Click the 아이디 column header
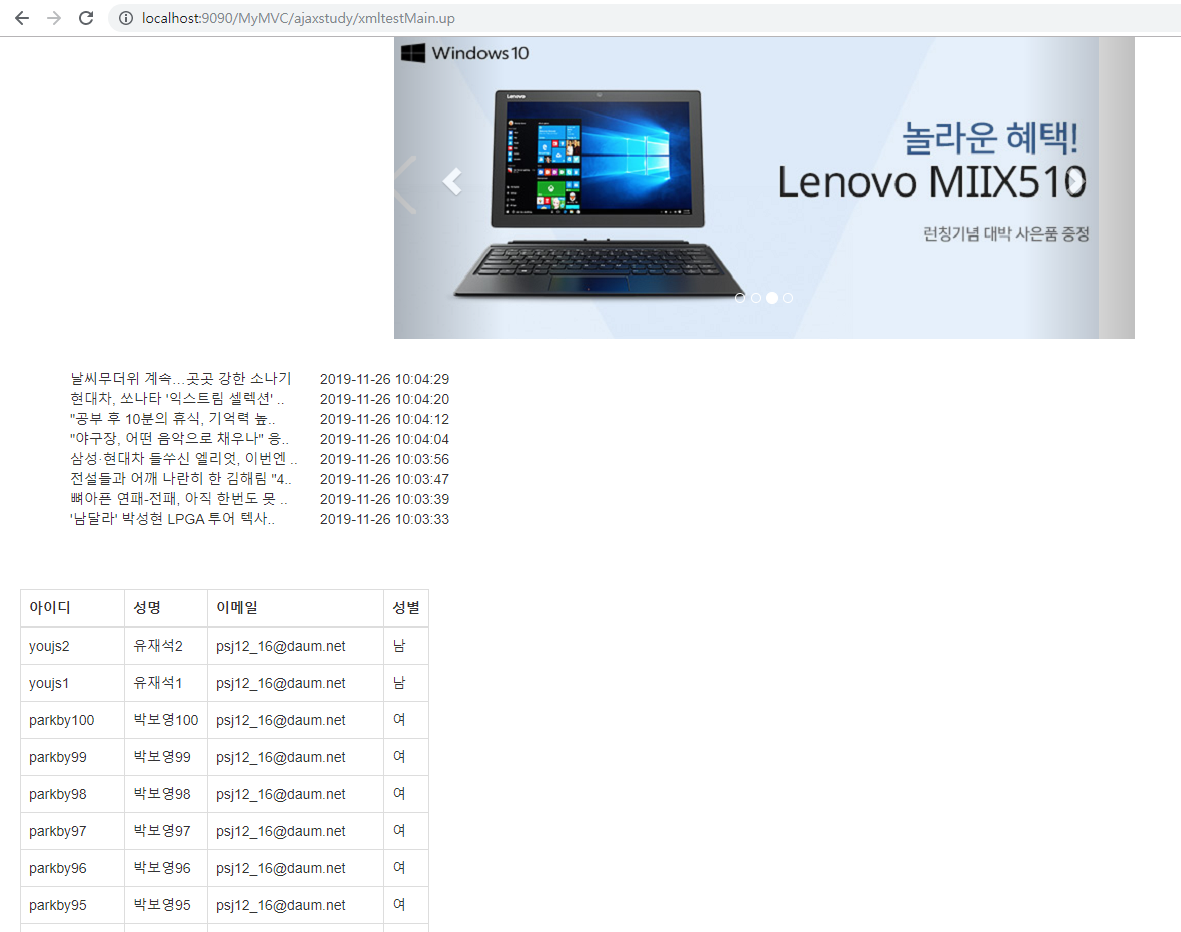Image resolution: width=1181 pixels, height=932 pixels. pos(72,607)
